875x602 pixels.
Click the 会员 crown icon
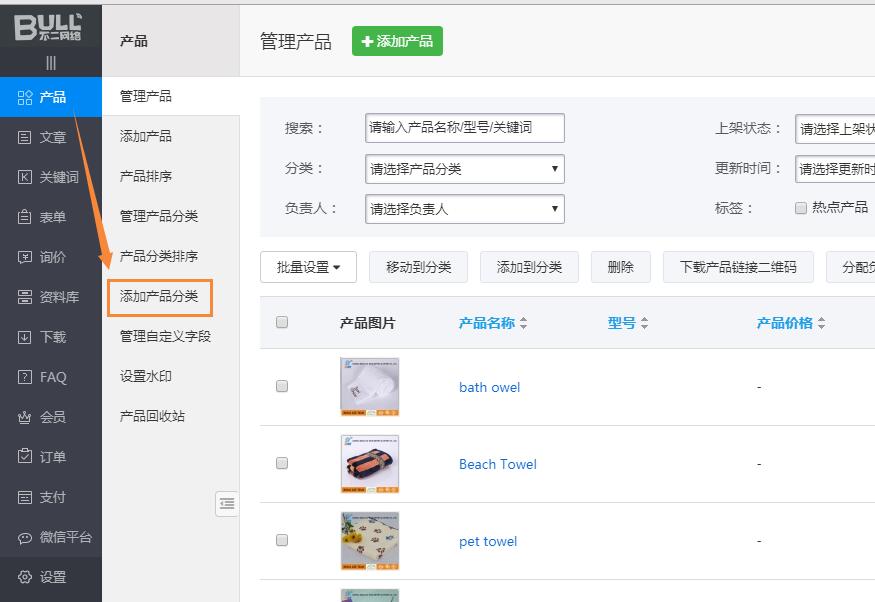click(x=25, y=417)
